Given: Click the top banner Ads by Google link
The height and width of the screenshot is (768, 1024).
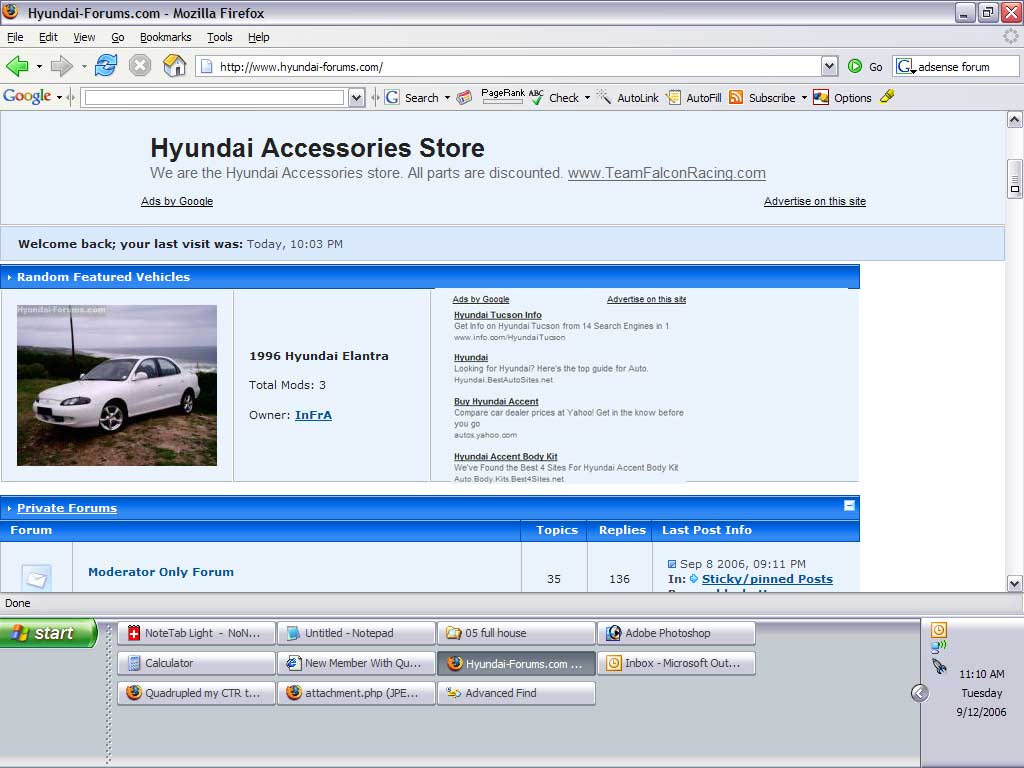Looking at the screenshot, I should [x=177, y=201].
